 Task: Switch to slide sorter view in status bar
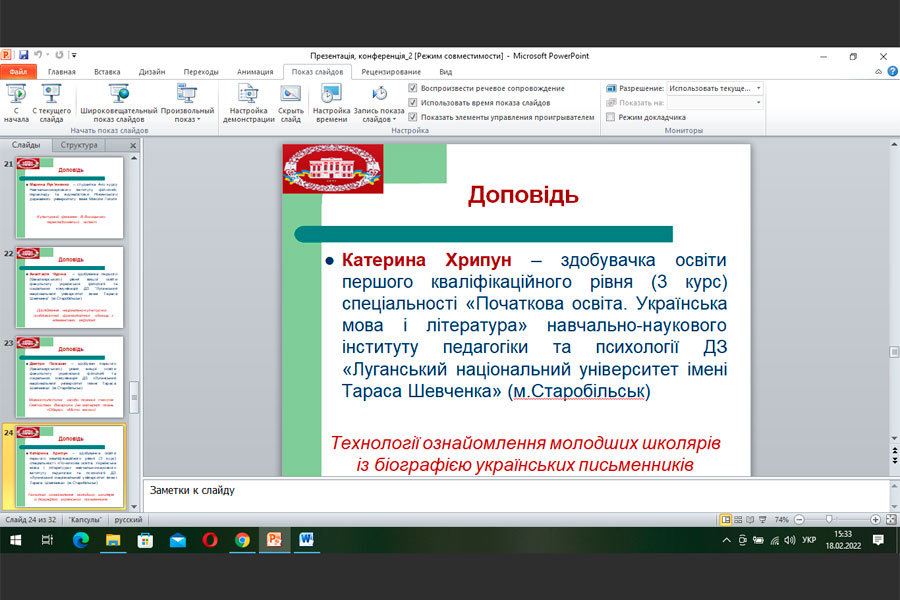[x=739, y=520]
